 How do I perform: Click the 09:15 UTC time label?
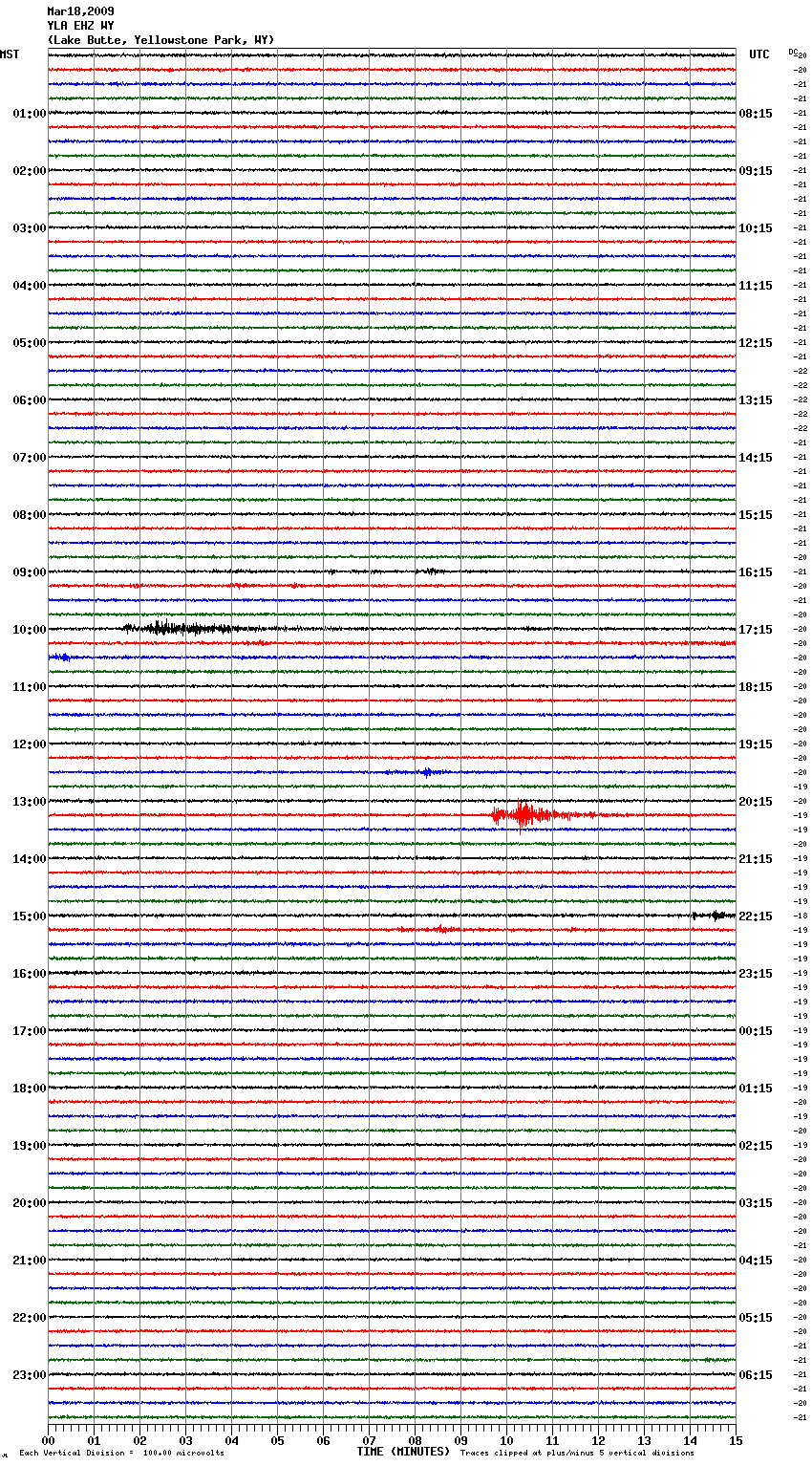coord(756,171)
